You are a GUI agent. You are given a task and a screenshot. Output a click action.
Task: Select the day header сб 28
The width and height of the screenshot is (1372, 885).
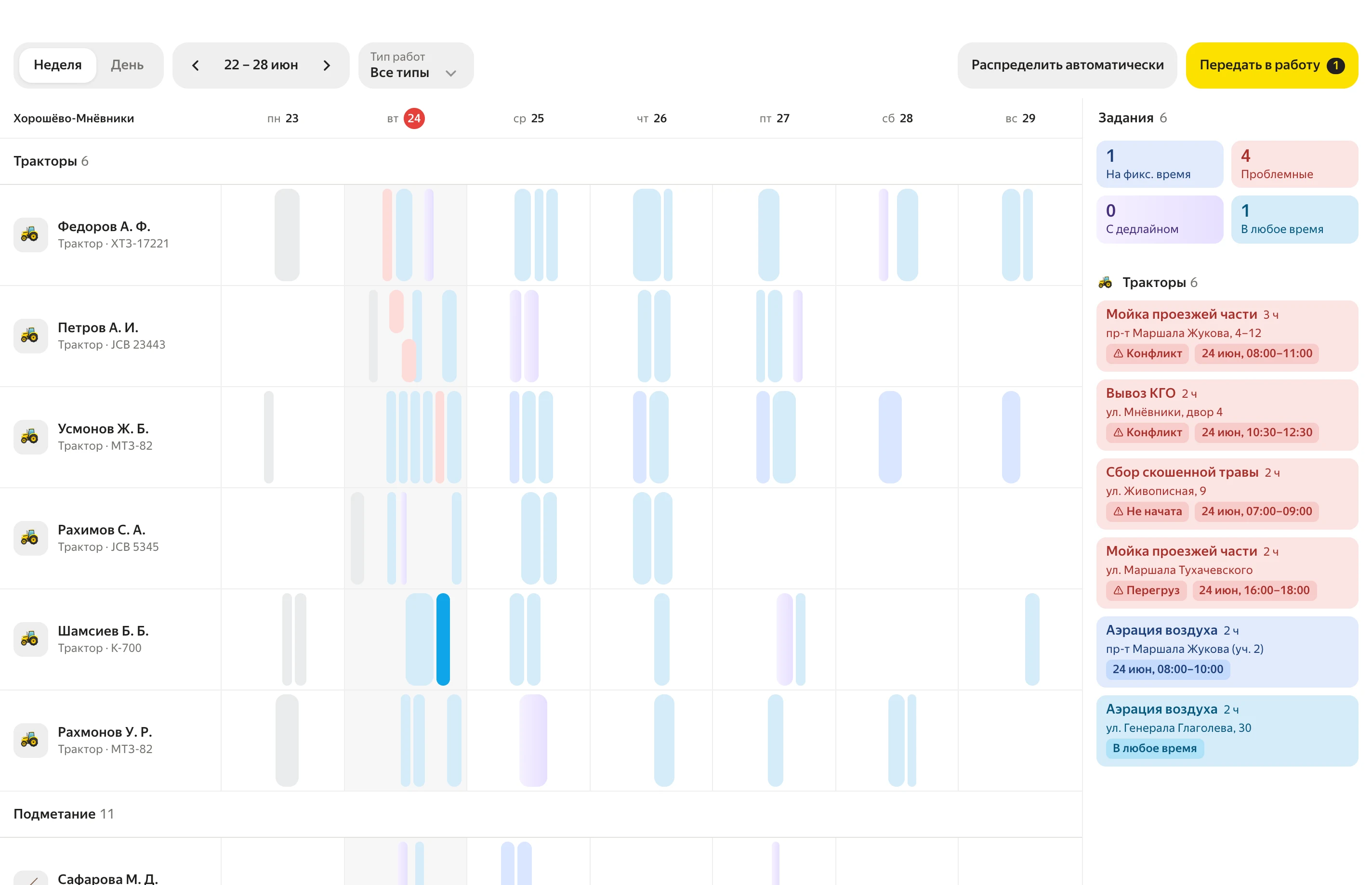click(897, 118)
